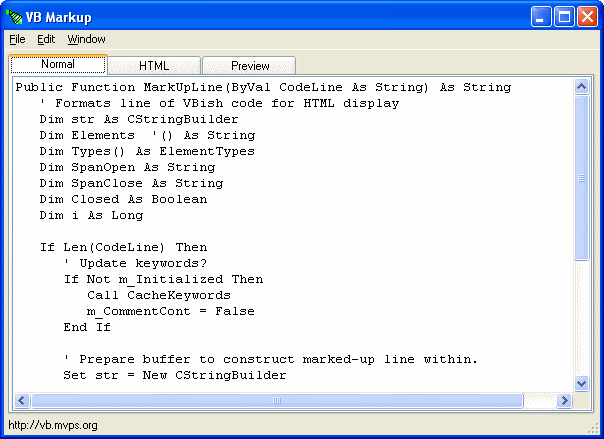Open the Window menu
Image resolution: width=604 pixels, height=439 pixels.
click(x=86, y=39)
